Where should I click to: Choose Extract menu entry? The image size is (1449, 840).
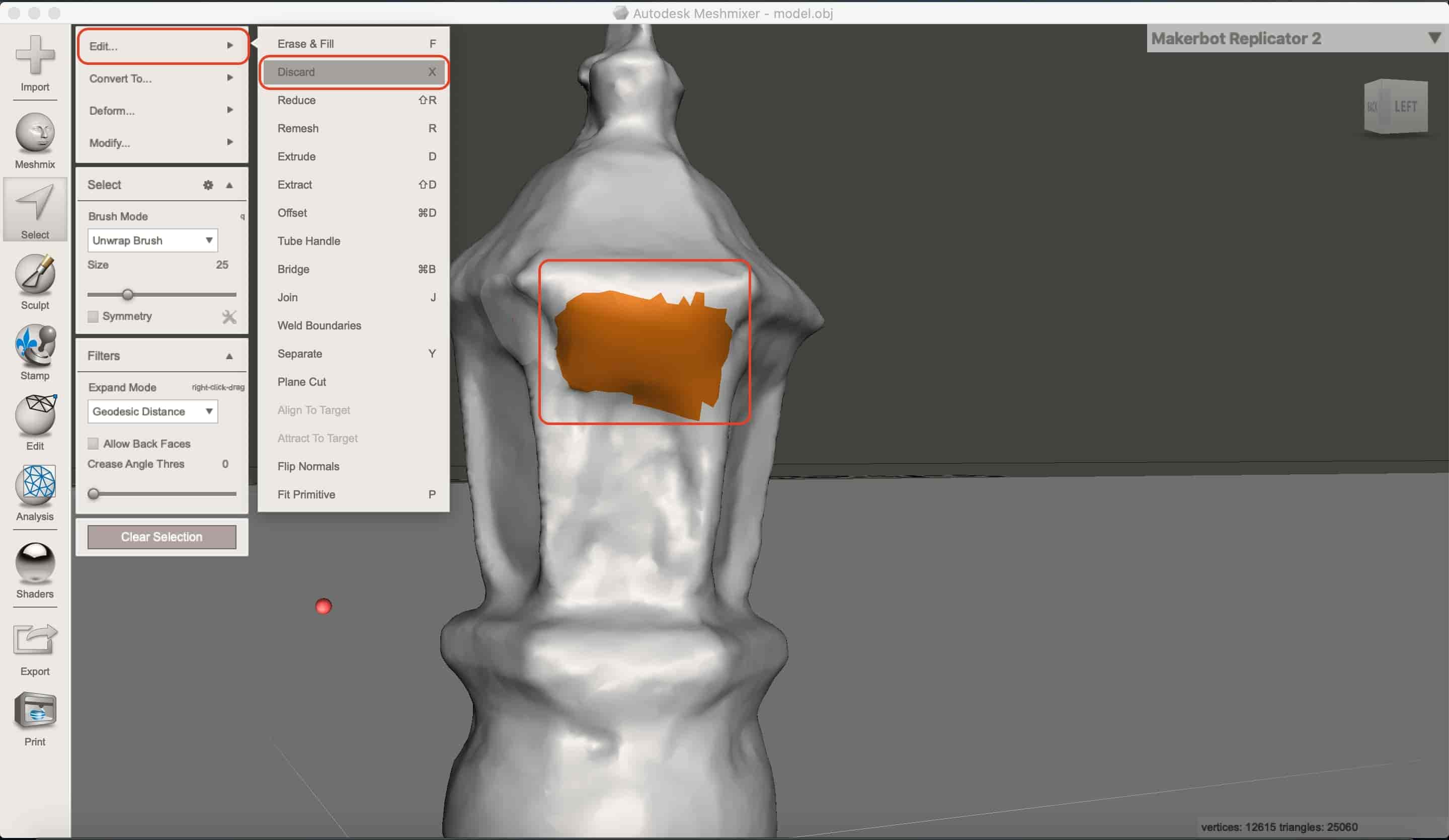click(x=354, y=185)
